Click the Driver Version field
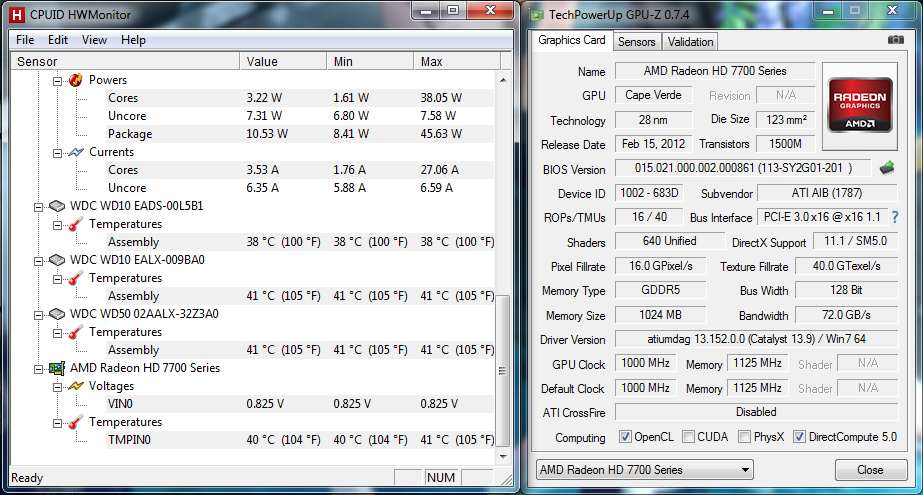The height and width of the screenshot is (495, 923). pos(756,339)
